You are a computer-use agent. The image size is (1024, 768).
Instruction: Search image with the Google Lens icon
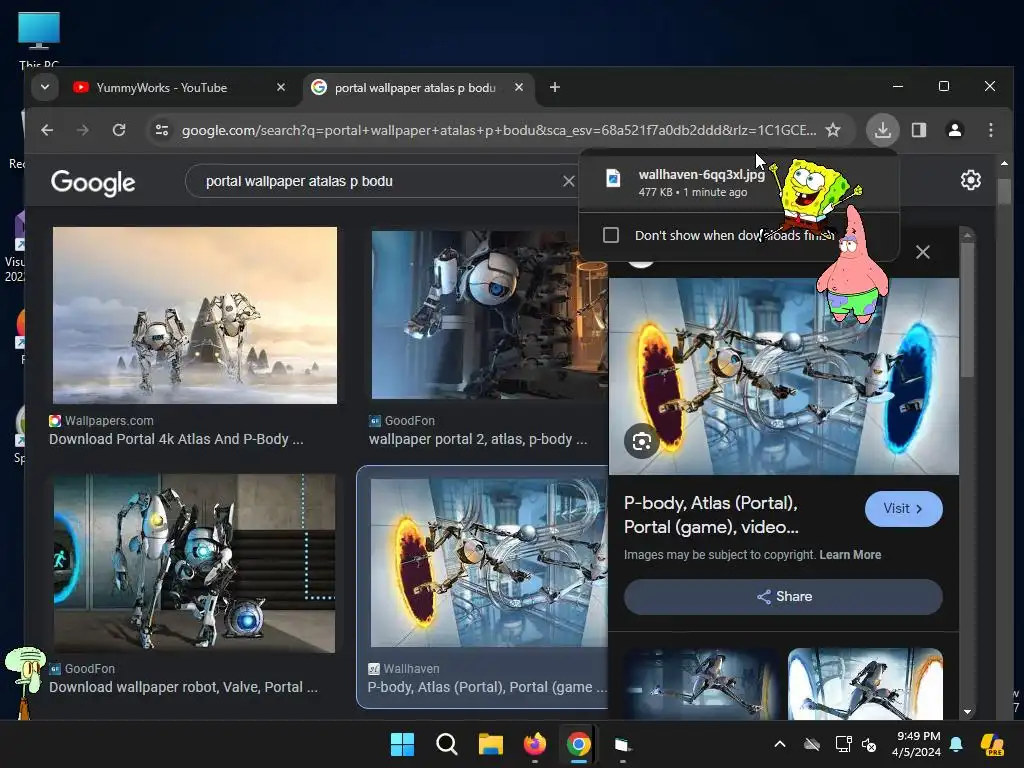click(x=641, y=441)
